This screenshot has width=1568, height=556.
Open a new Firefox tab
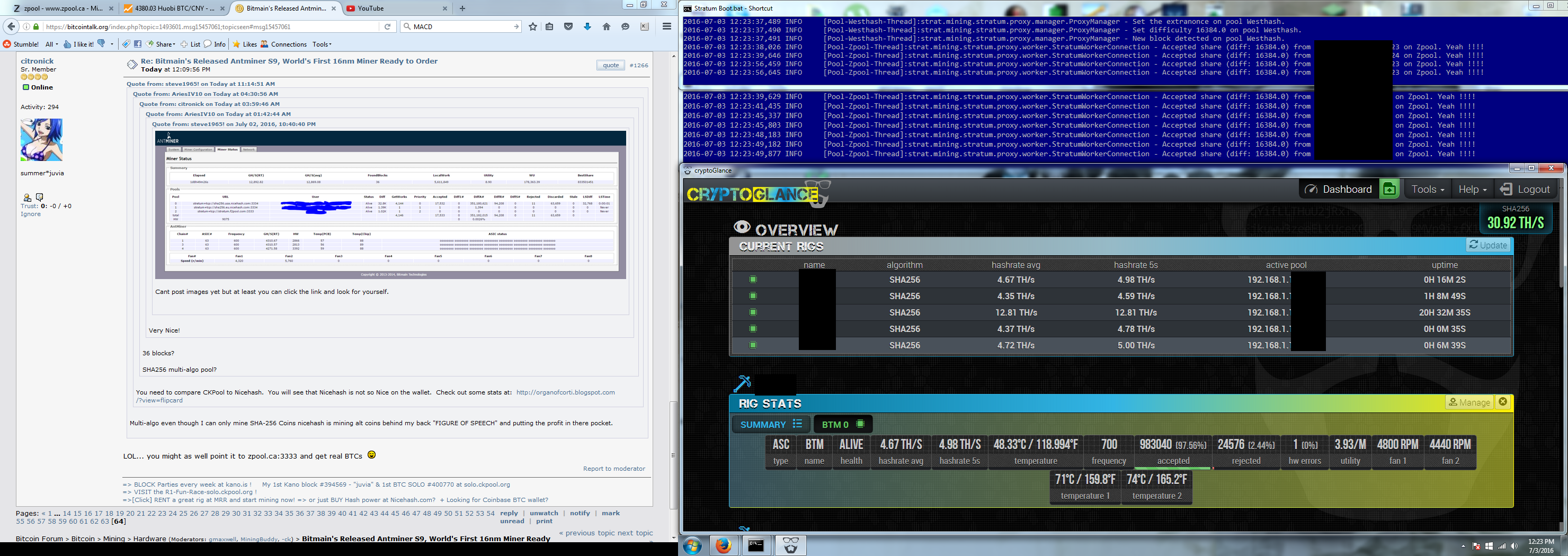click(462, 8)
